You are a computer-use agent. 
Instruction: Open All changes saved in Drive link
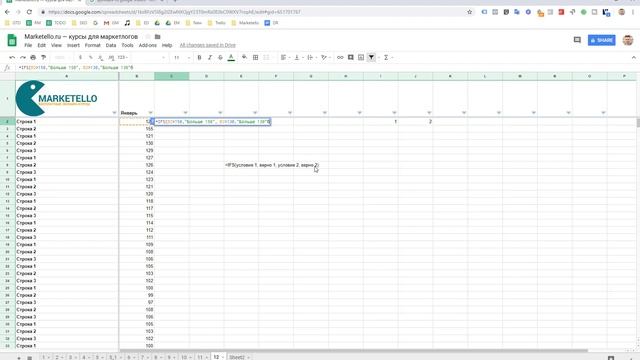pos(207,45)
